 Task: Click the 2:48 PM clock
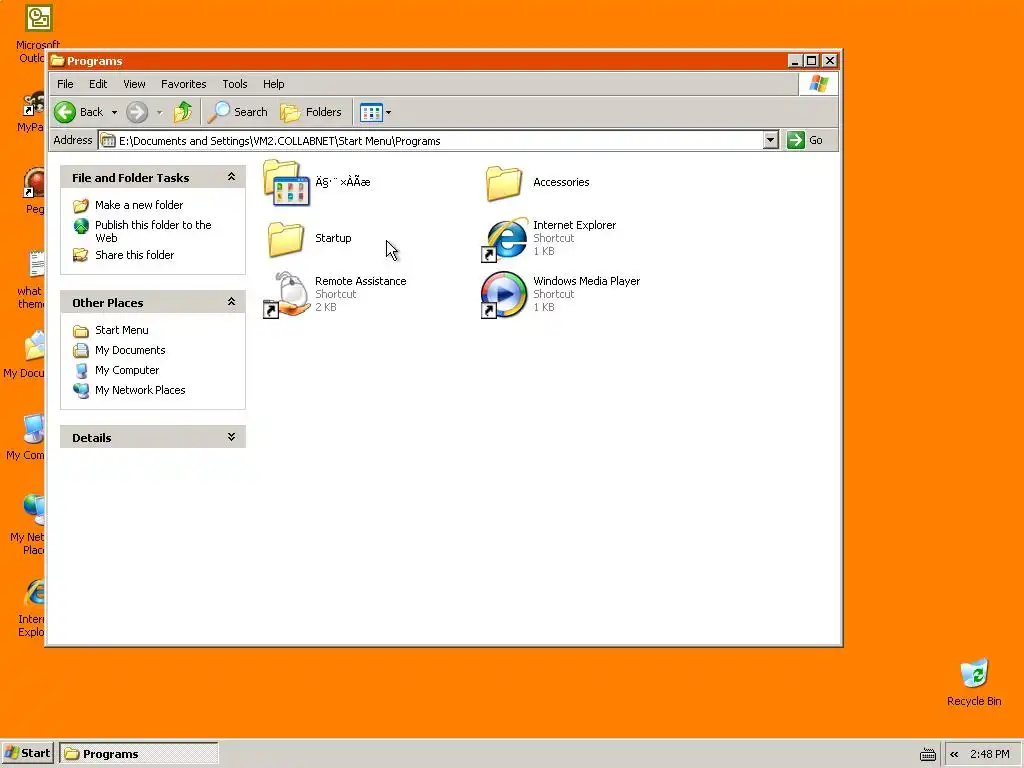(x=989, y=754)
